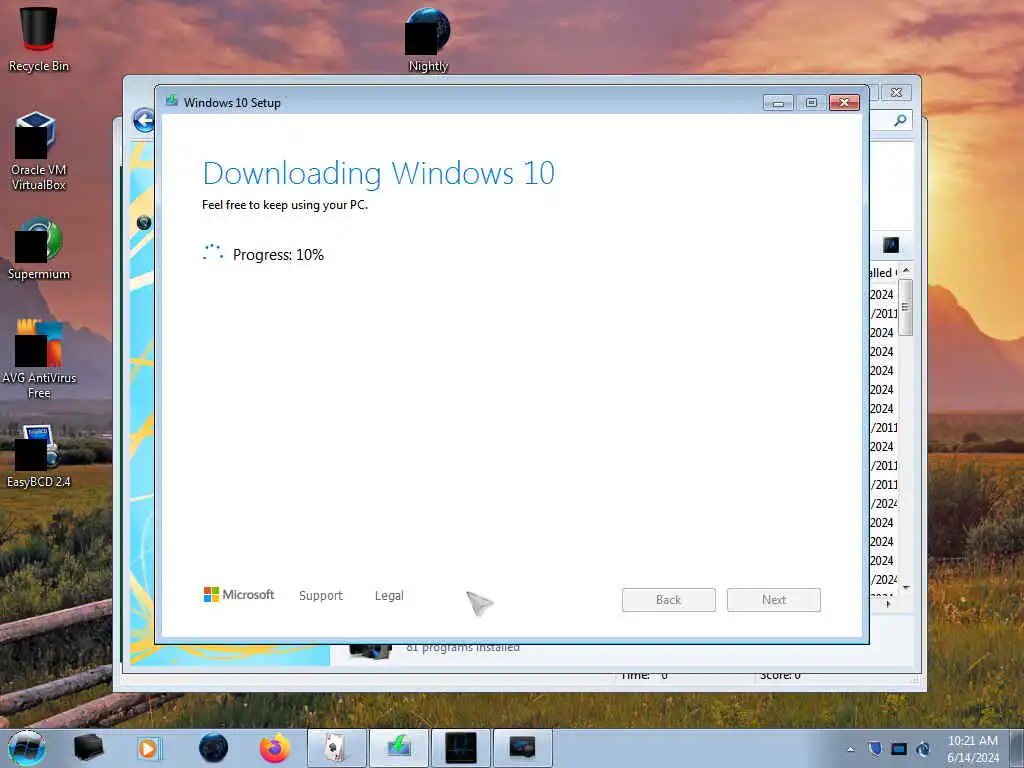Viewport: 1024px width, 768px height.
Task: Show hidden system tray icons arrow
Action: click(850, 749)
